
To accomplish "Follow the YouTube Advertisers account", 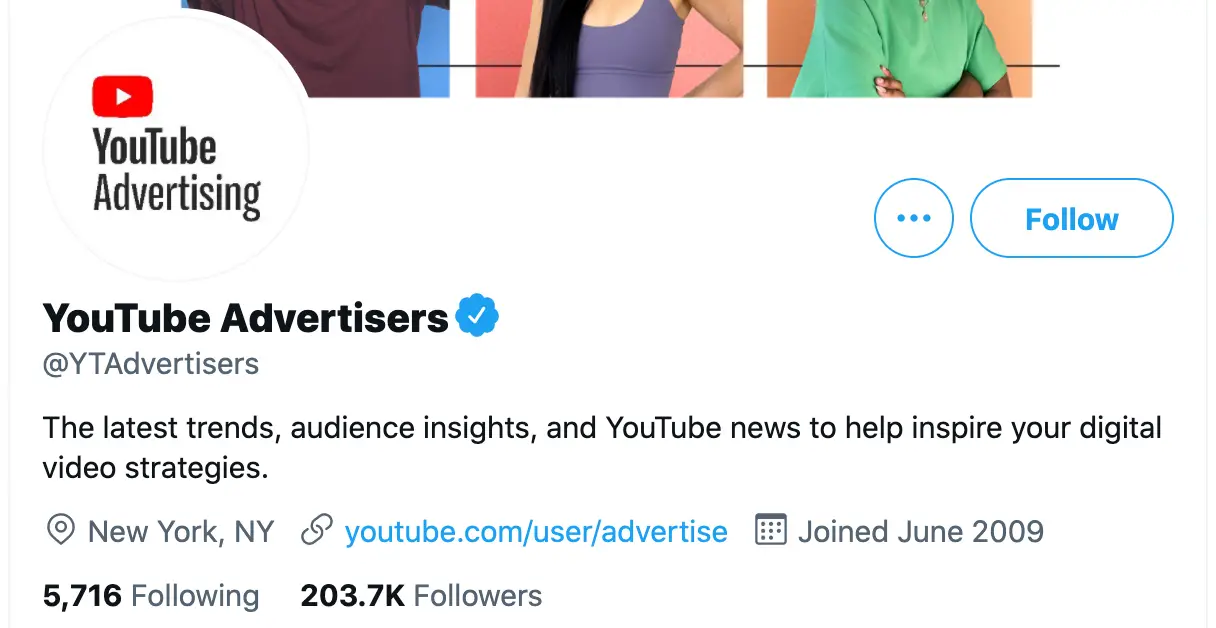I will tap(1071, 218).
